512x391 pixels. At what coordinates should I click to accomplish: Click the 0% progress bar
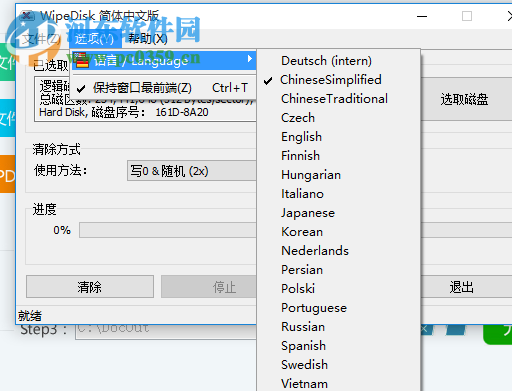(x=168, y=230)
